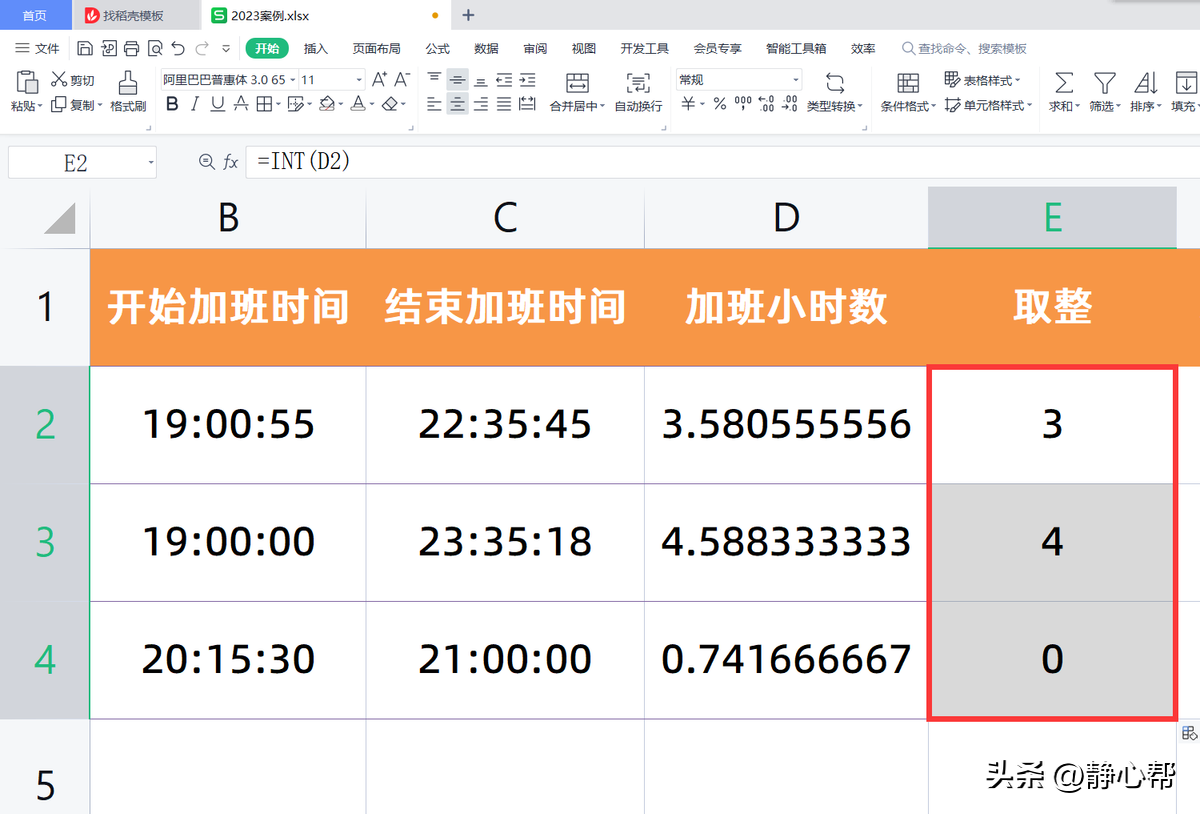Toggle vertical middle alignment

click(457, 80)
